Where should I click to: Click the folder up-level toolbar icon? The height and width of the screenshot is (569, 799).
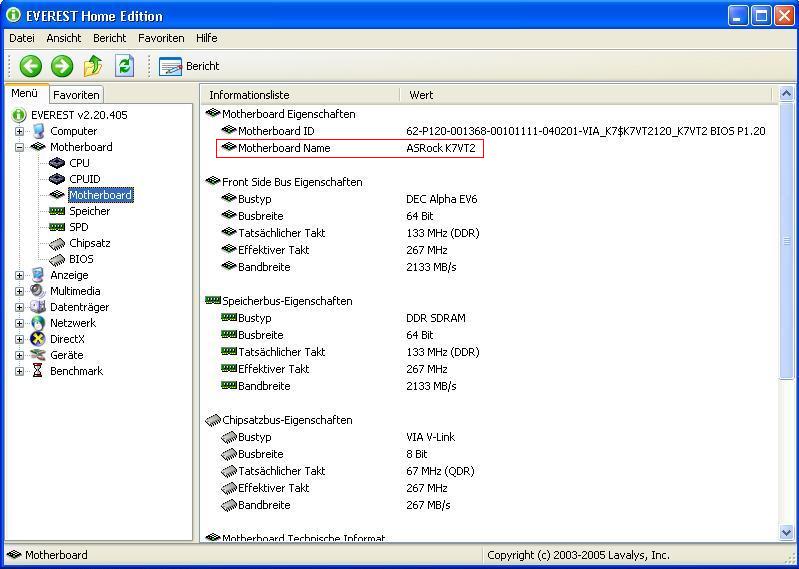click(93, 66)
